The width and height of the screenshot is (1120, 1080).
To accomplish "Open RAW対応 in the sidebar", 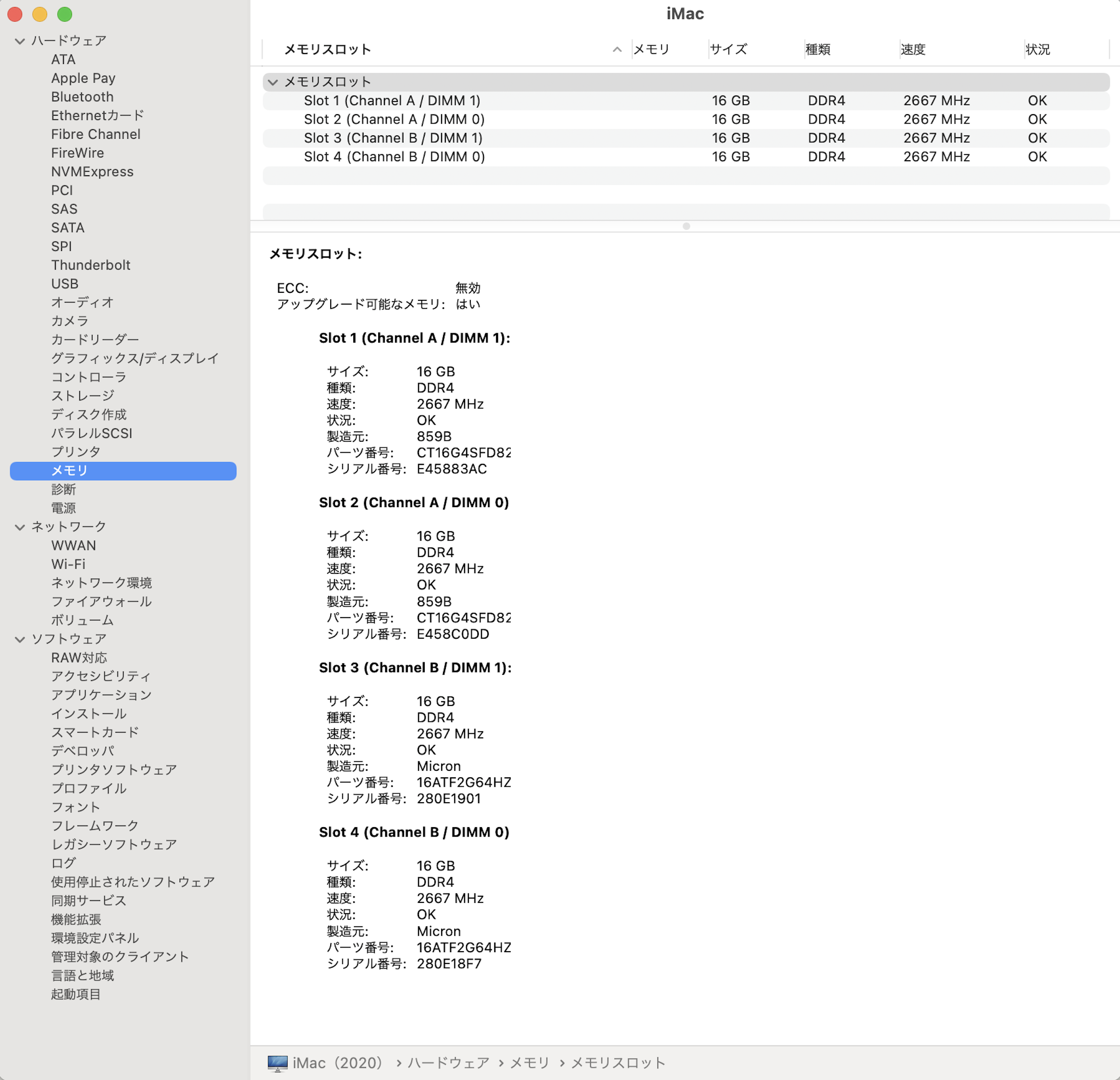I will 79,658.
